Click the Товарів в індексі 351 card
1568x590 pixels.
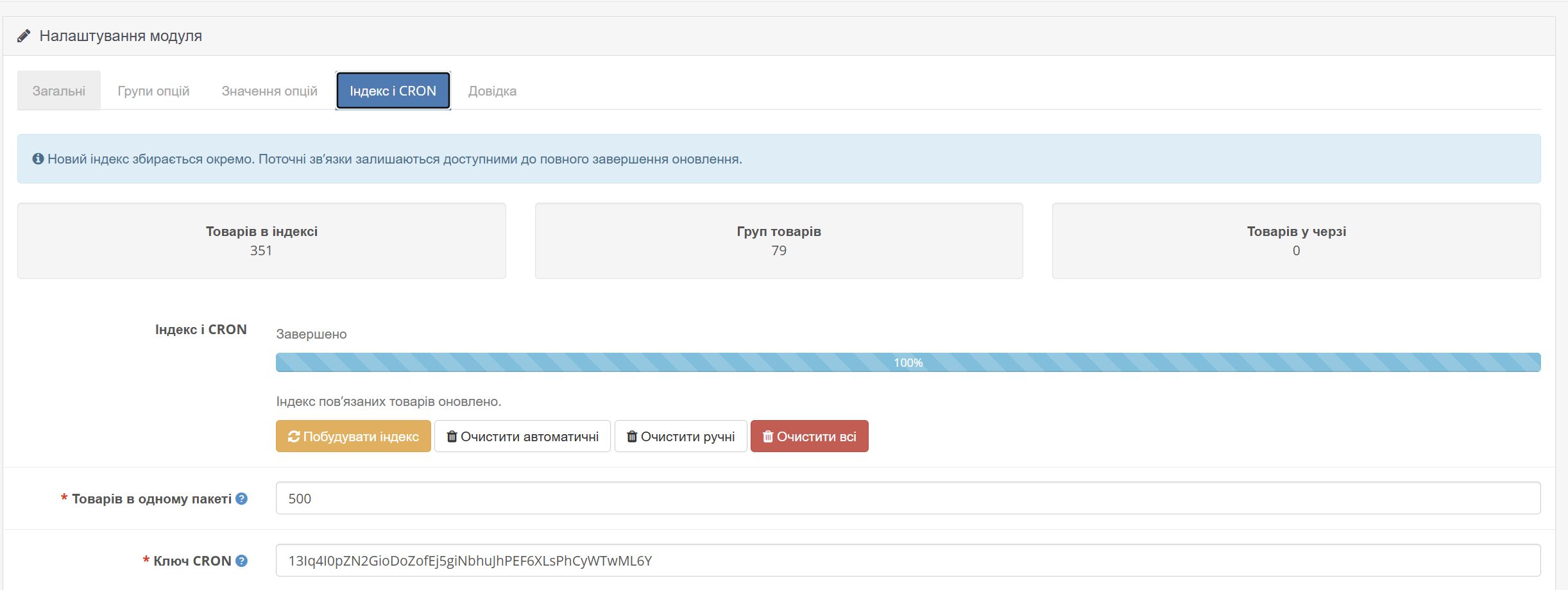click(x=262, y=241)
